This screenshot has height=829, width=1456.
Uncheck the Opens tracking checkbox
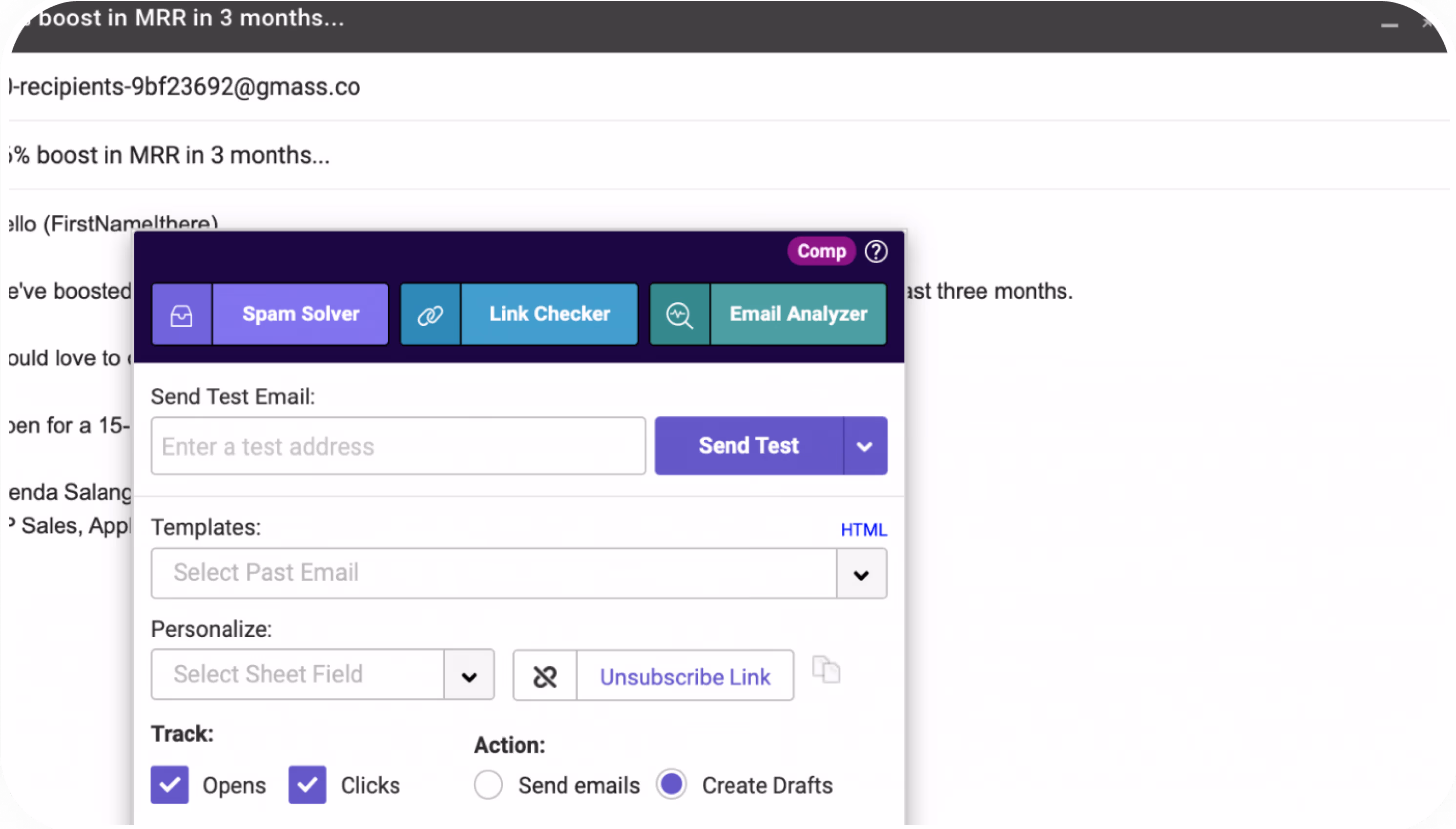[x=170, y=785]
